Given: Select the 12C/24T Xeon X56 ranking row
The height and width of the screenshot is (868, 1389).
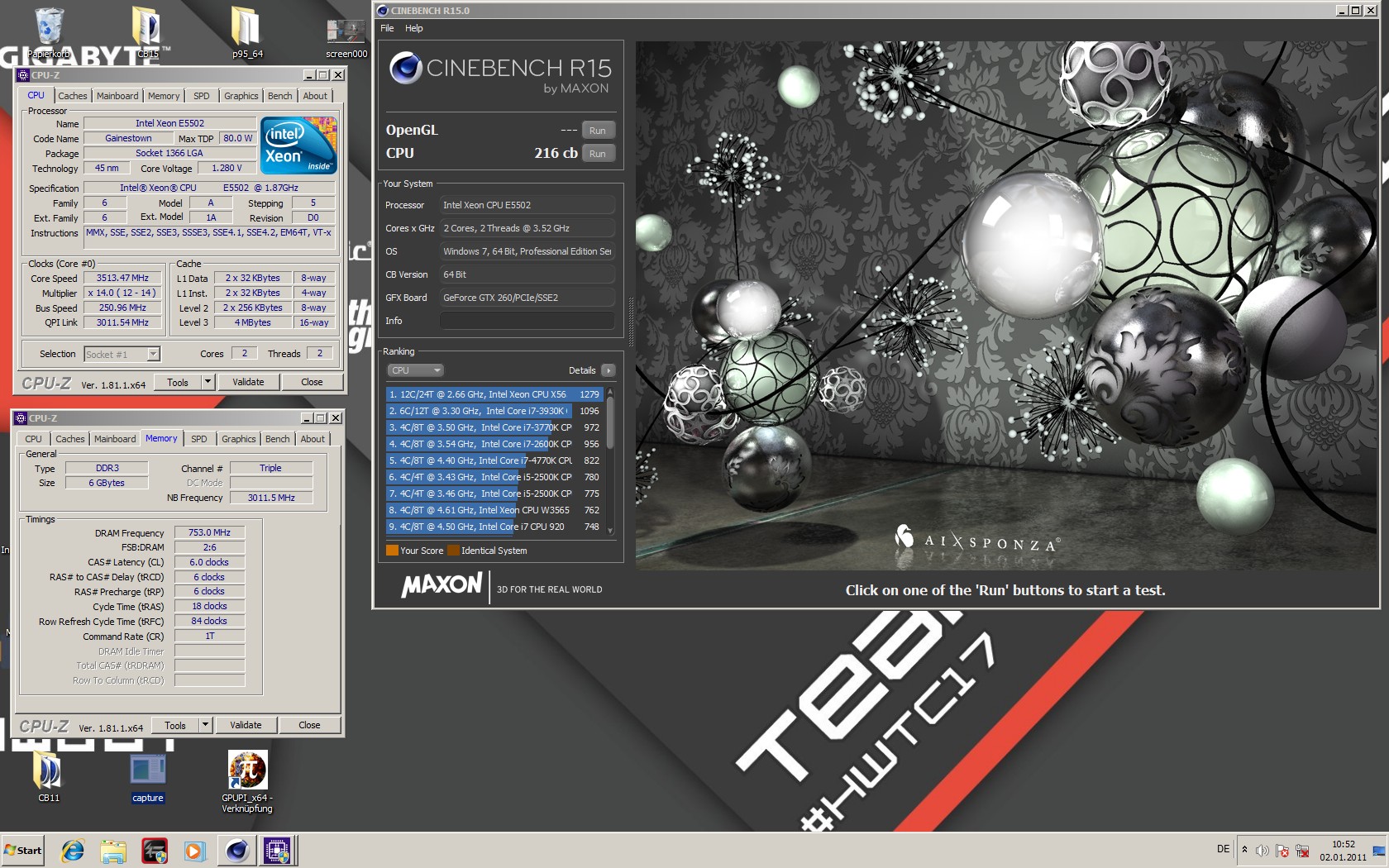Looking at the screenshot, I should (x=494, y=394).
